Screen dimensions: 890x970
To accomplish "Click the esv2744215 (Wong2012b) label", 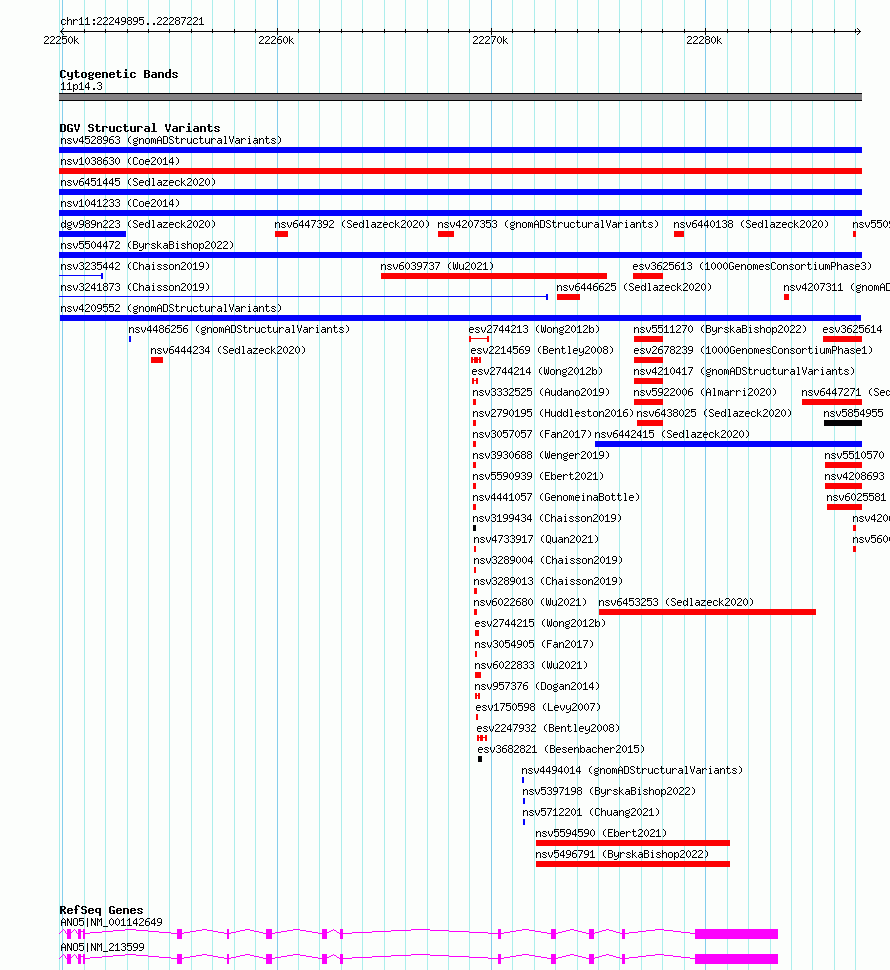I will [540, 624].
